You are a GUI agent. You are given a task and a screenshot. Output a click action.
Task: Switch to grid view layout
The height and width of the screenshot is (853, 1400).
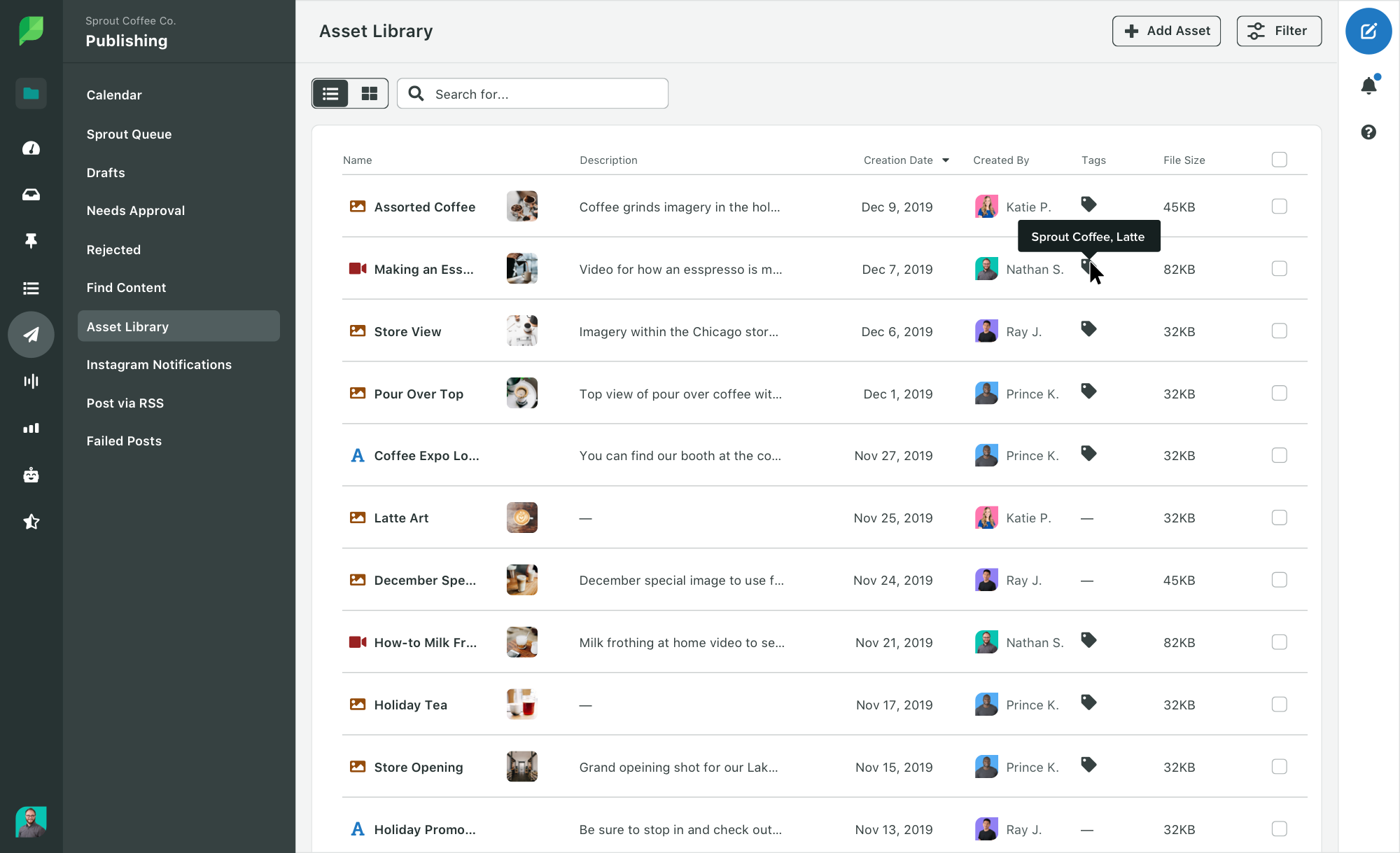coord(369,93)
